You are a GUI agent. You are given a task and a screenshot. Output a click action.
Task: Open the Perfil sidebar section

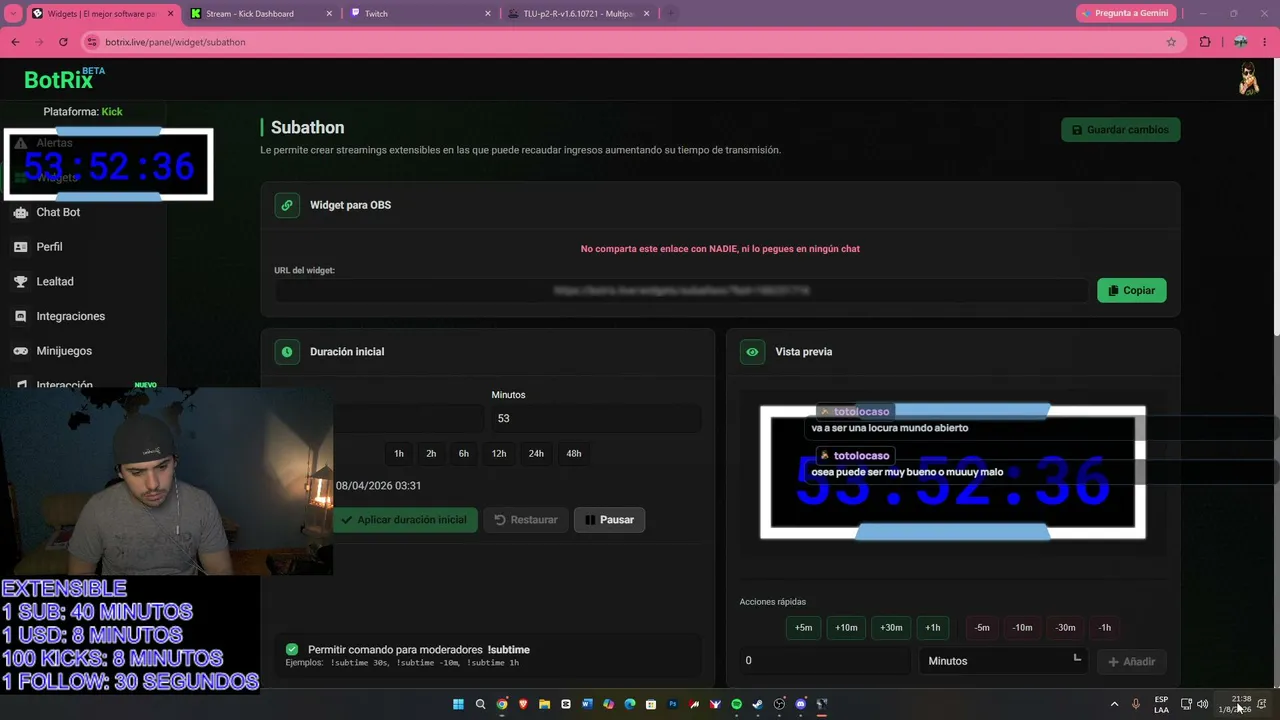coord(49,247)
